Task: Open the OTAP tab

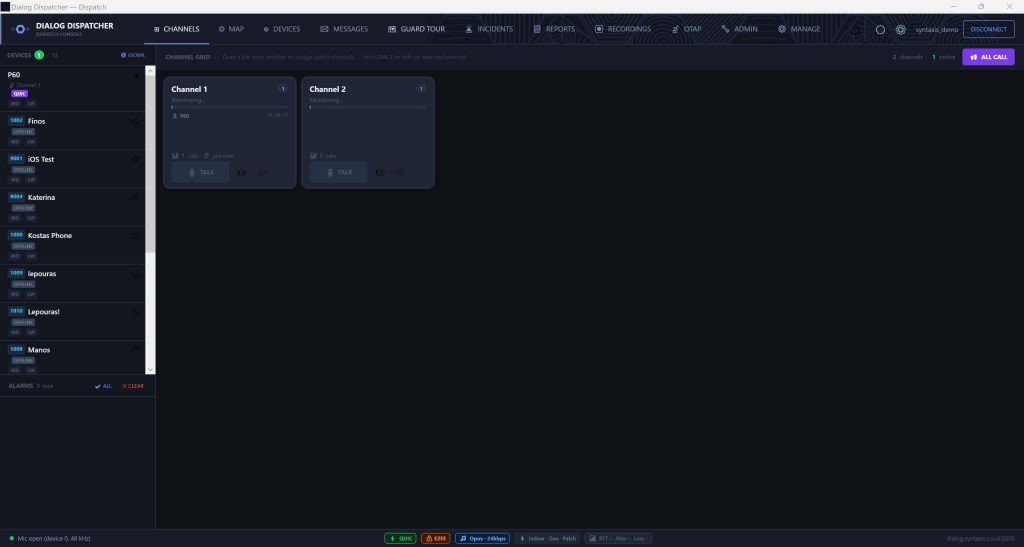Action: click(x=686, y=29)
